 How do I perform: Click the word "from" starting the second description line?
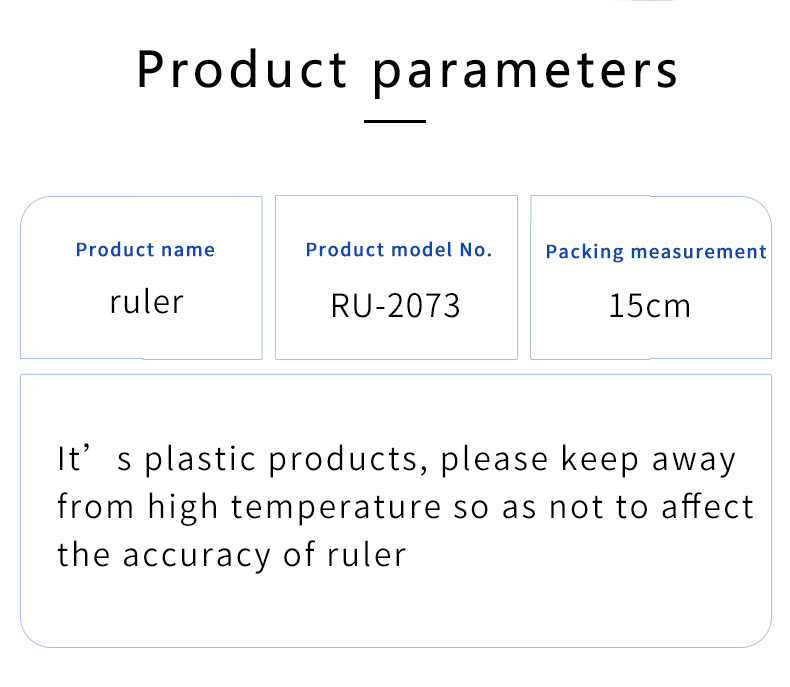(97, 507)
